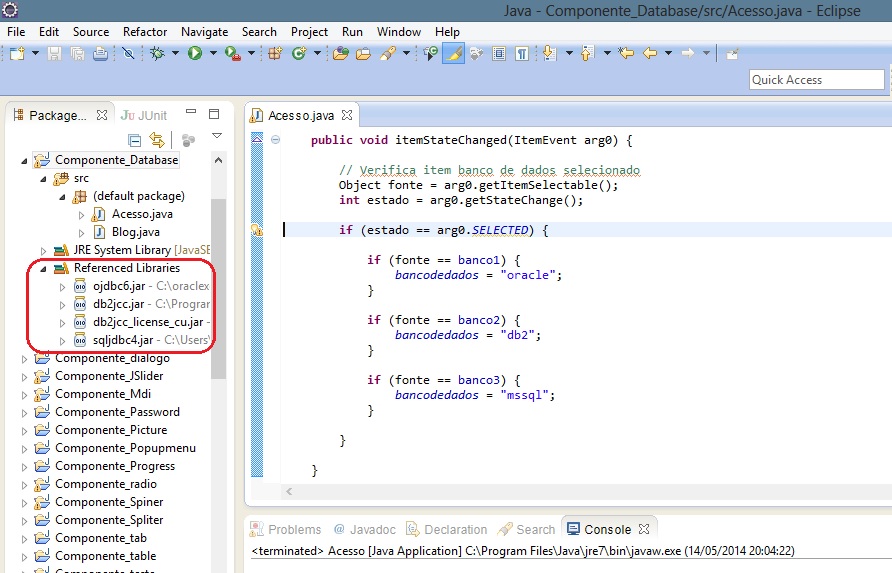Click the Print icon in toolbar
Image resolution: width=892 pixels, height=573 pixels.
pos(100,53)
